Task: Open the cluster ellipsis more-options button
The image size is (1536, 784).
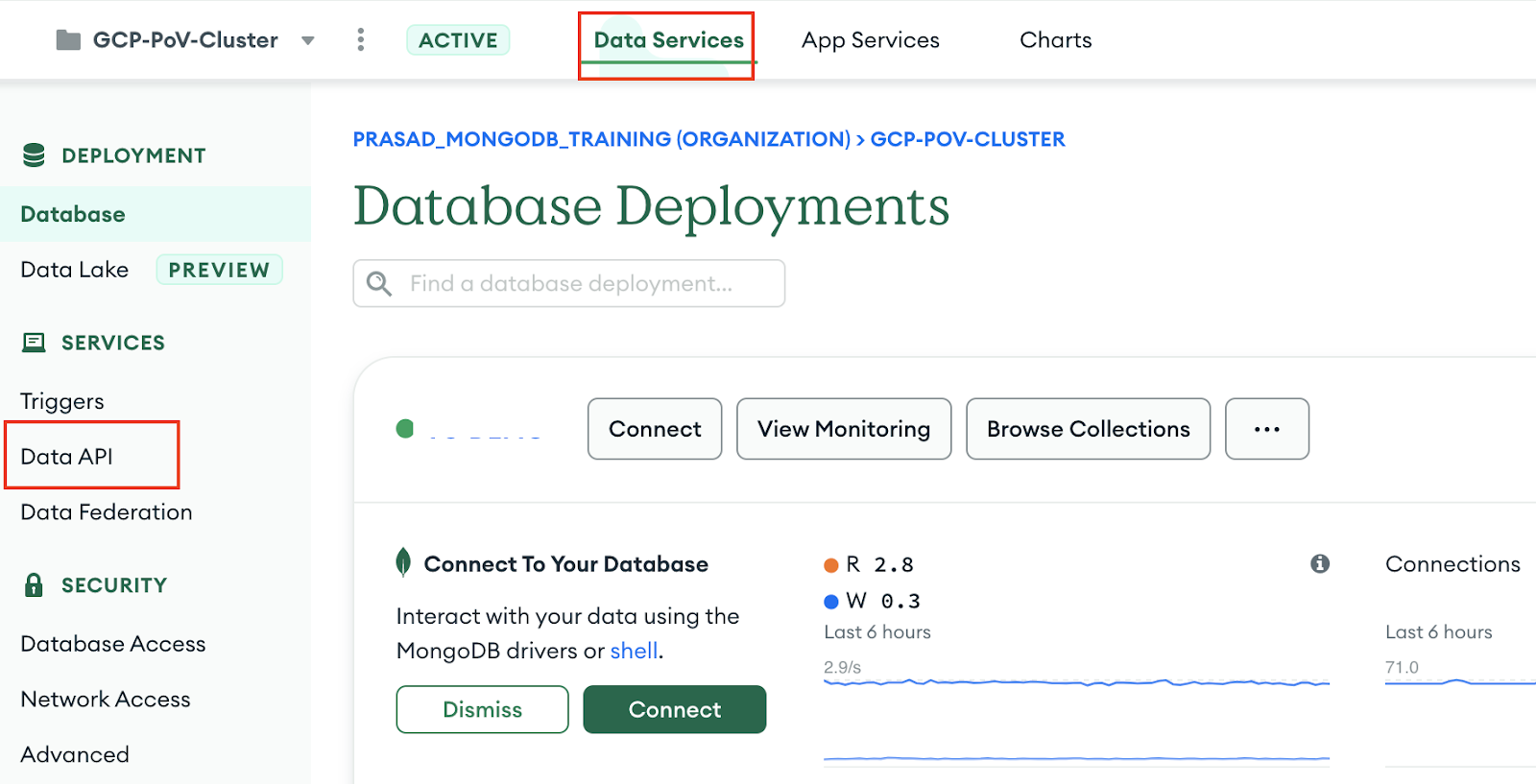Action: tap(1267, 429)
